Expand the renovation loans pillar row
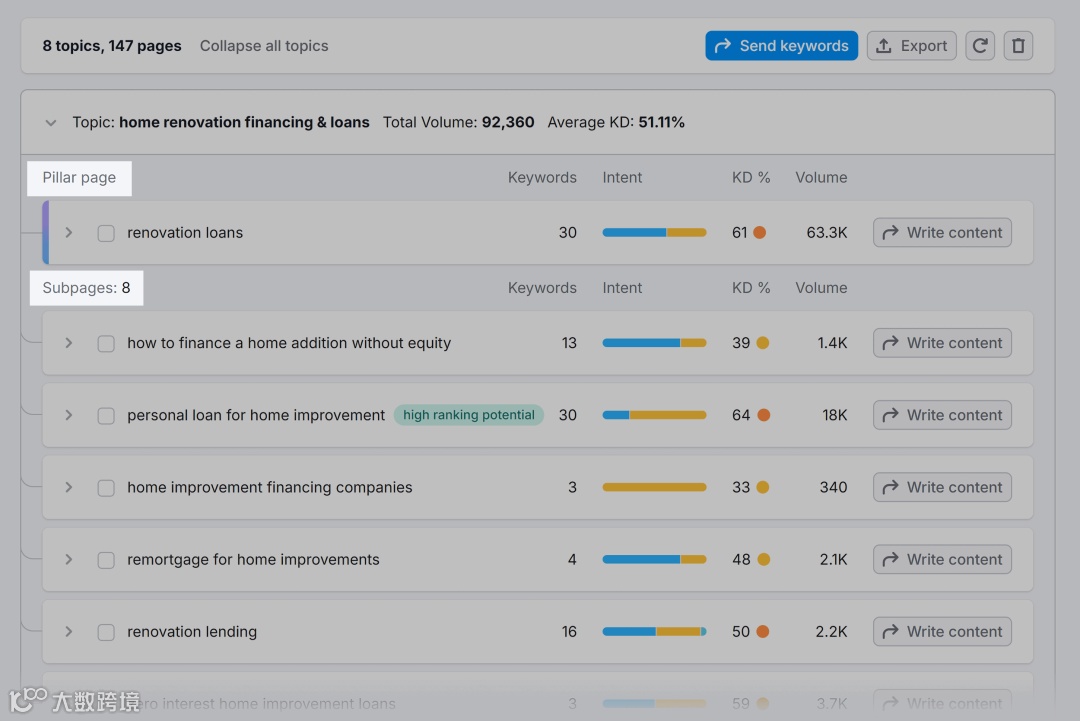Screen dimensions: 1080x721 69,233
